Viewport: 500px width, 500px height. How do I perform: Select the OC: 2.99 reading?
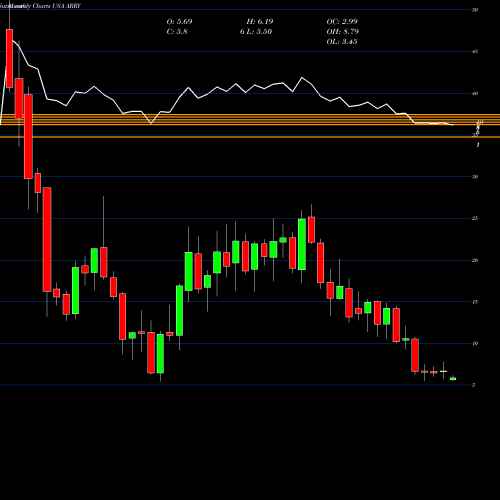point(342,22)
